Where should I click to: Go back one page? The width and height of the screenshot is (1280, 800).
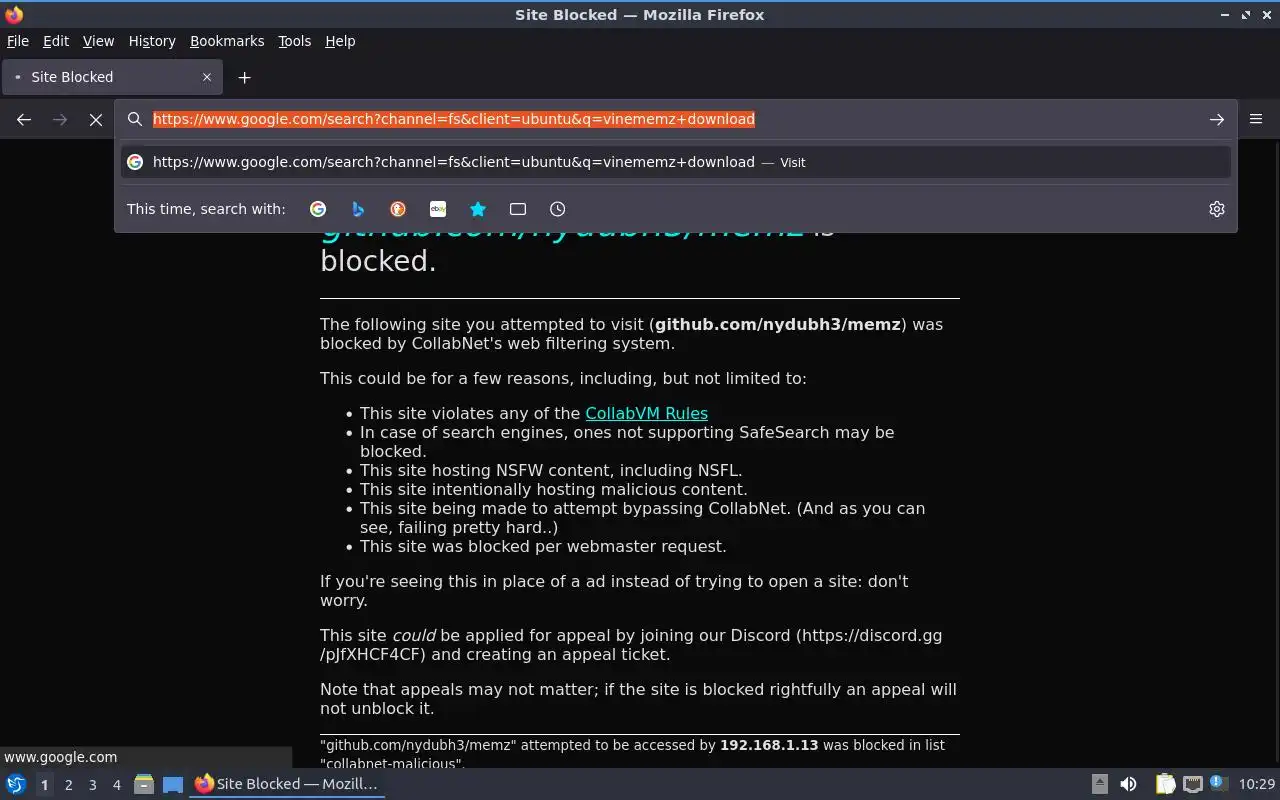(24, 119)
